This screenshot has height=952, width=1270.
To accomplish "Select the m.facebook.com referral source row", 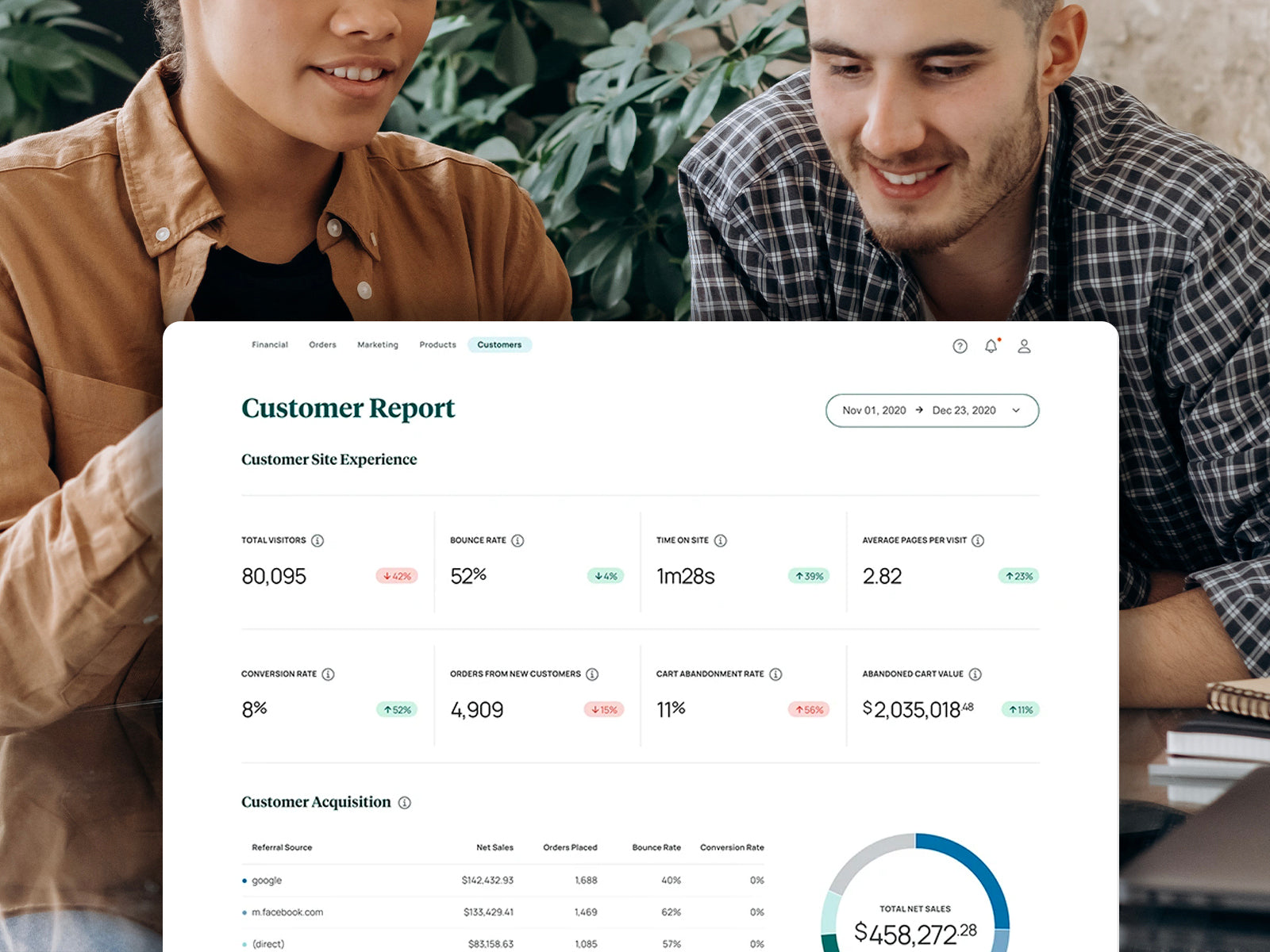I will tap(503, 912).
